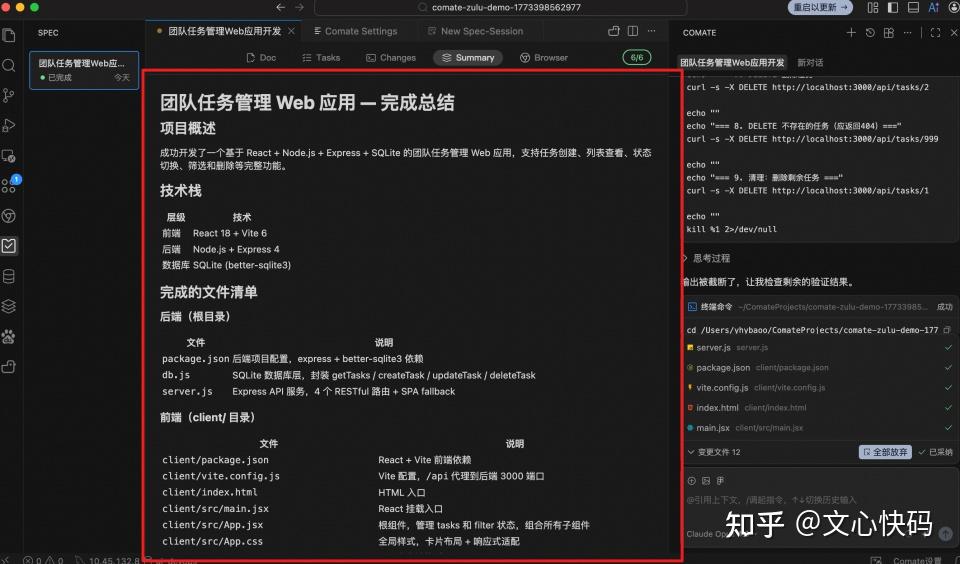
Task: Click the open-changes icon in editor toolbar
Action: (x=613, y=31)
